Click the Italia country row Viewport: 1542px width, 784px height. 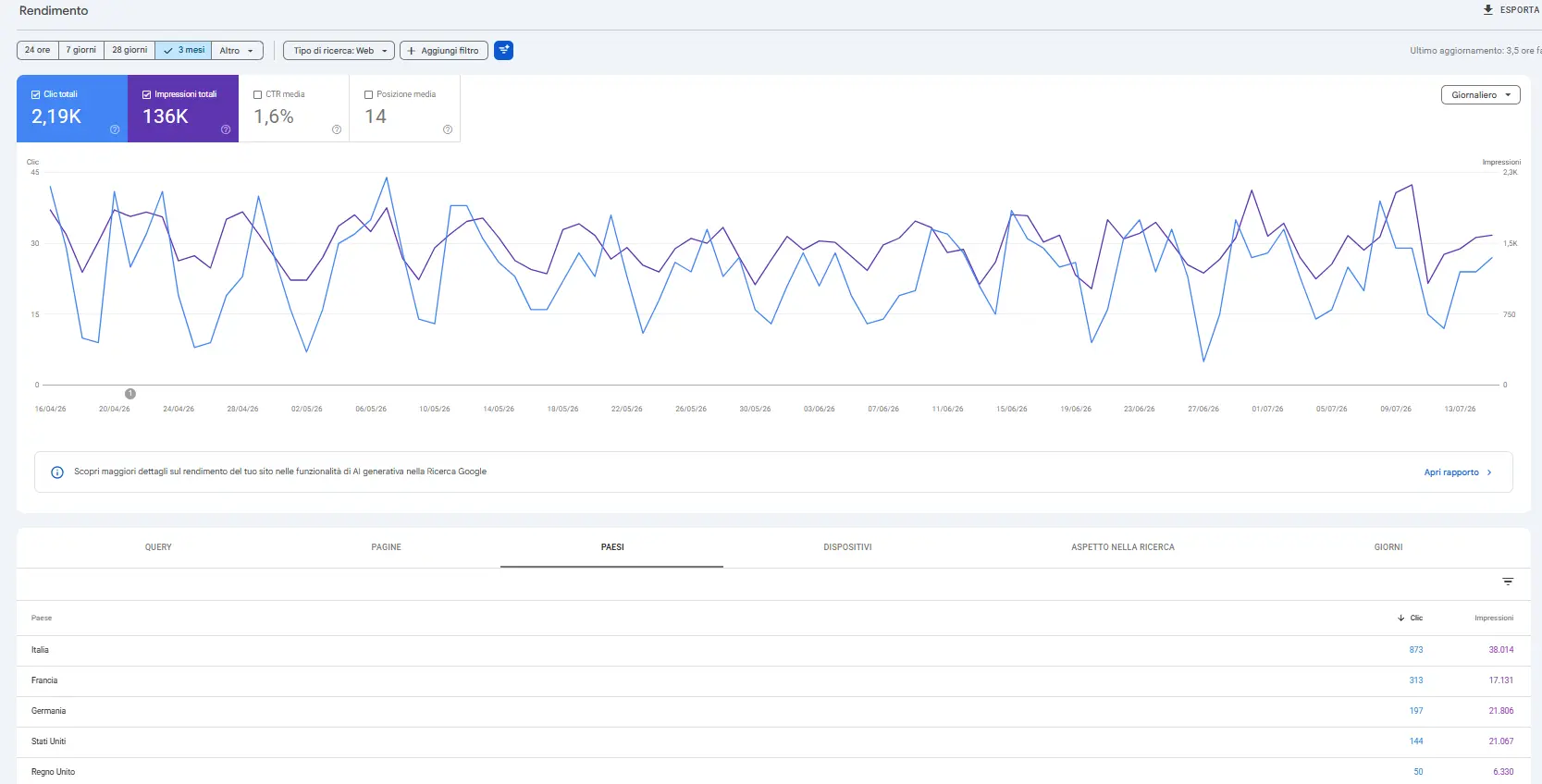pos(773,650)
